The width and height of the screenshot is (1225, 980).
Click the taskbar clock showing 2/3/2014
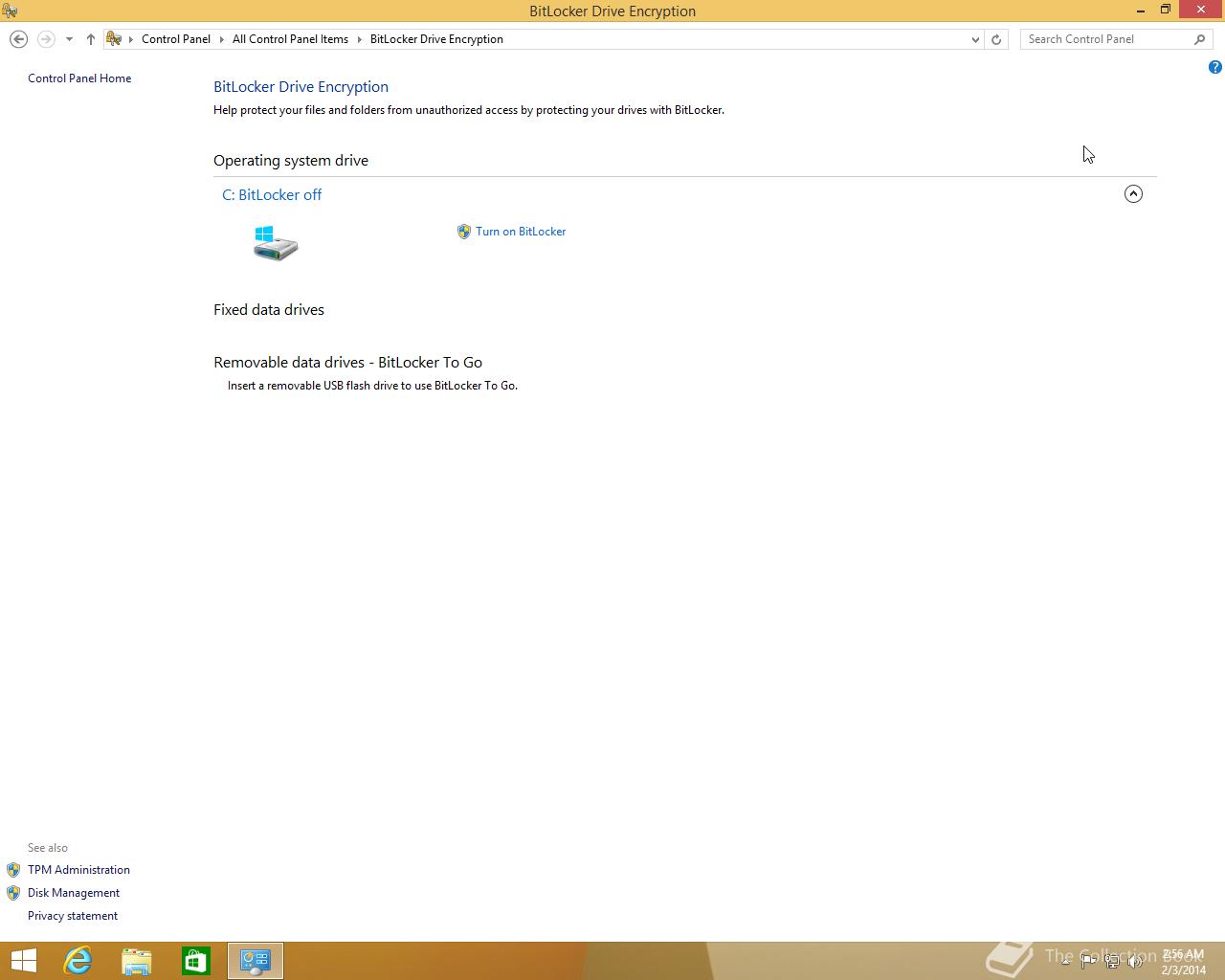[x=1184, y=962]
